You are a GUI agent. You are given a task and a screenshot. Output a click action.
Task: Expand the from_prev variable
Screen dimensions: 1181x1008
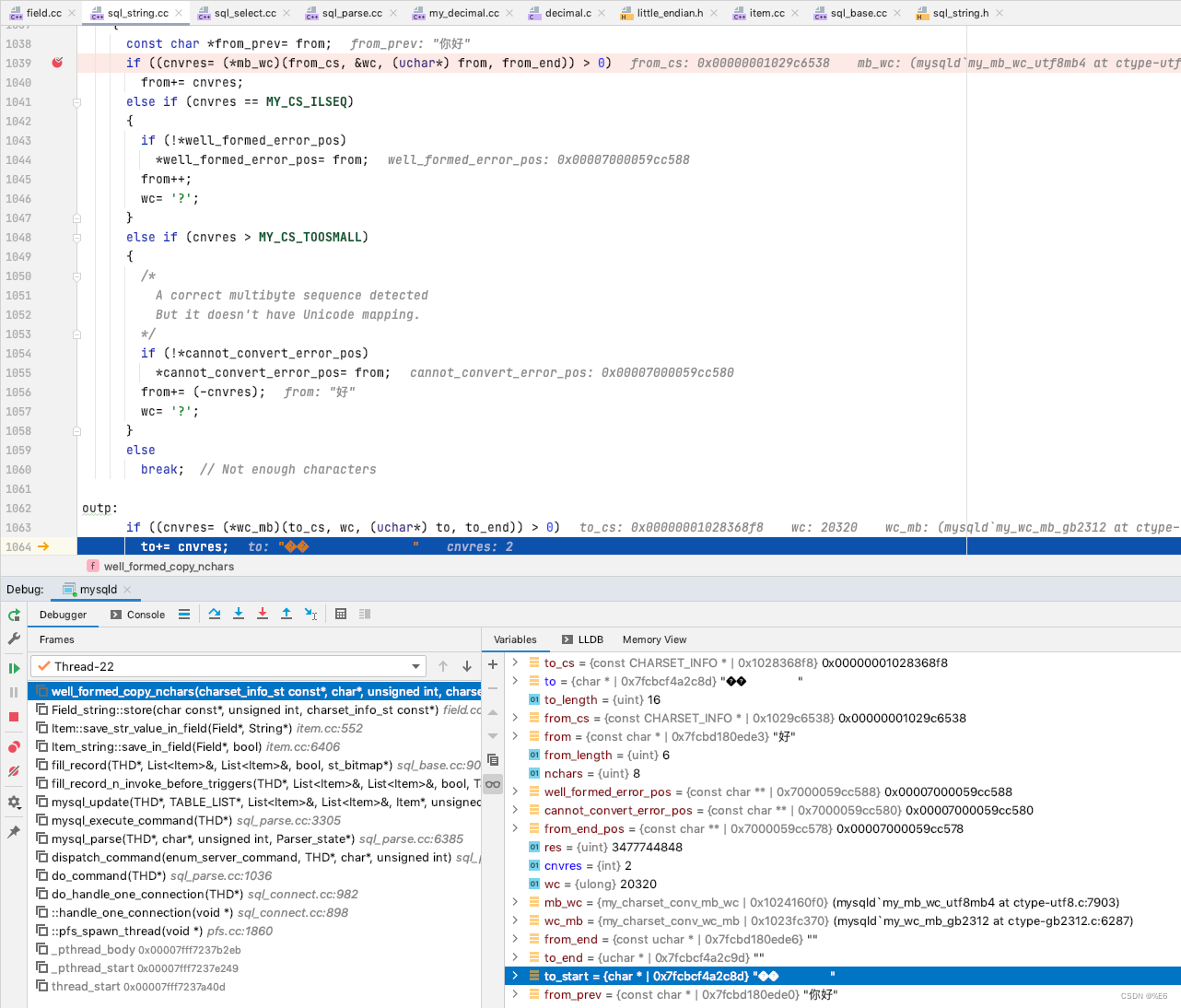515,994
